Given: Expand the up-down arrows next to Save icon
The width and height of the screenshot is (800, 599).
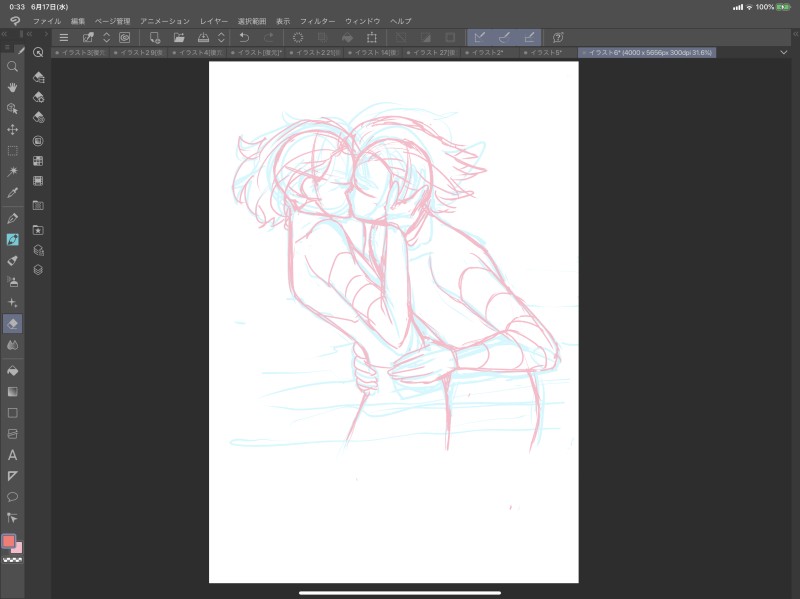Looking at the screenshot, I should click(x=221, y=37).
